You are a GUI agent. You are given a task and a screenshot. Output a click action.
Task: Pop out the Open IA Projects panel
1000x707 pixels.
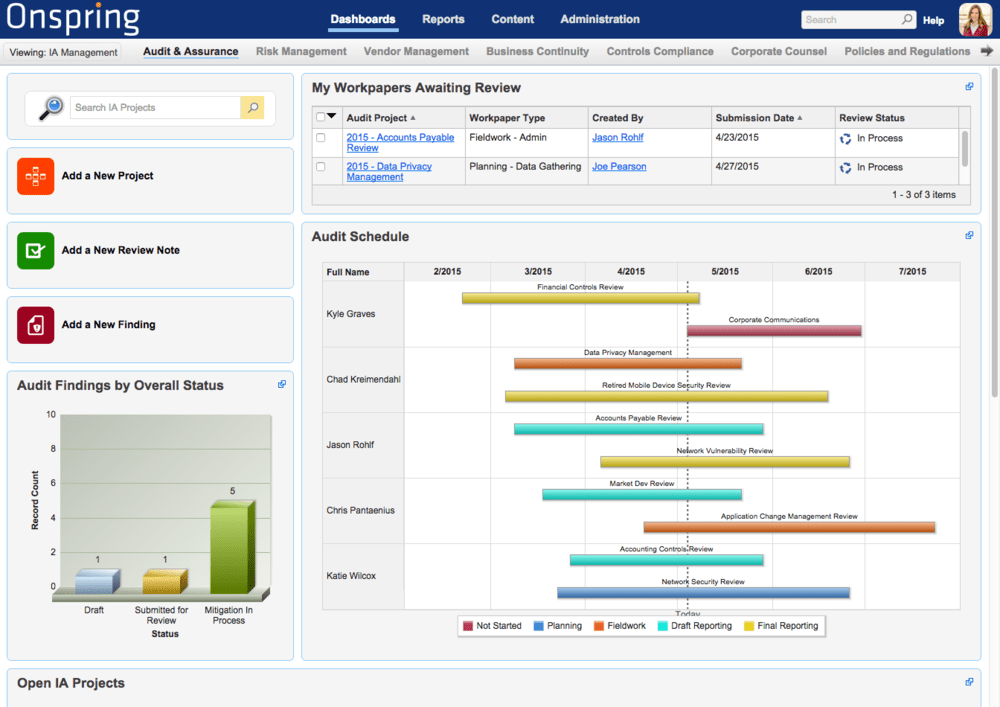coord(968,682)
